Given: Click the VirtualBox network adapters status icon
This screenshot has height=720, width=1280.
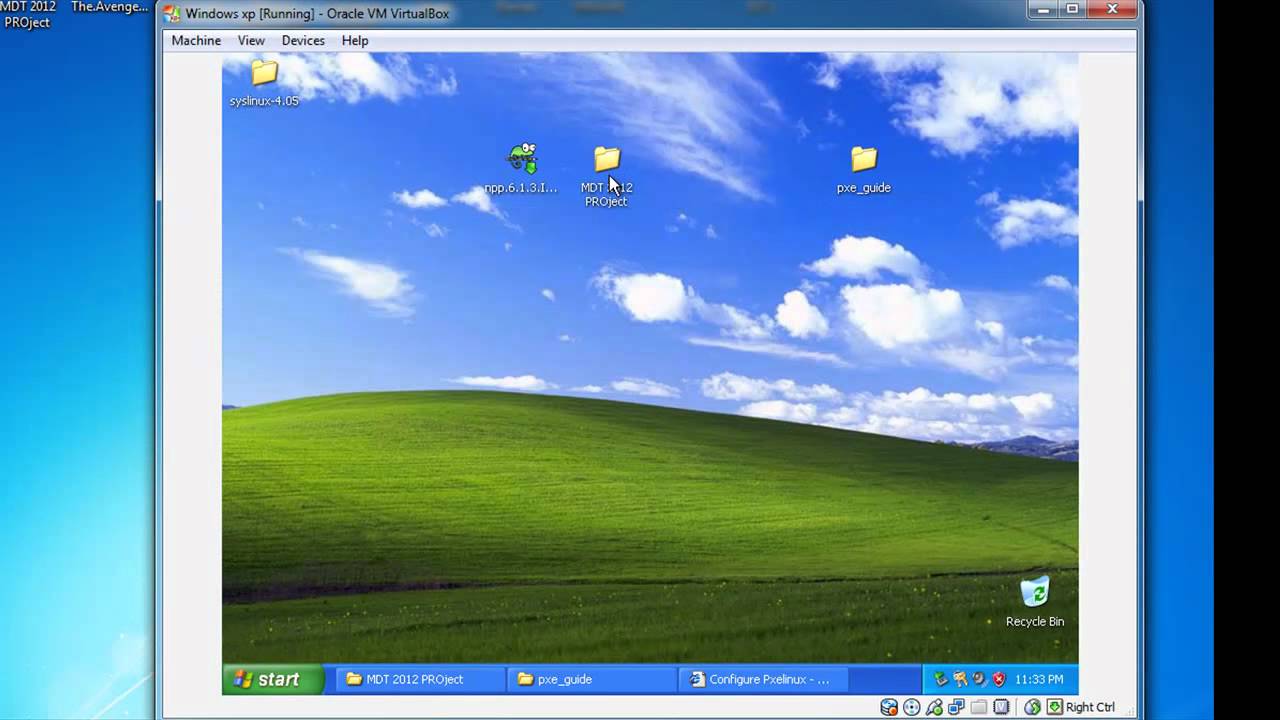Looking at the screenshot, I should coord(956,707).
